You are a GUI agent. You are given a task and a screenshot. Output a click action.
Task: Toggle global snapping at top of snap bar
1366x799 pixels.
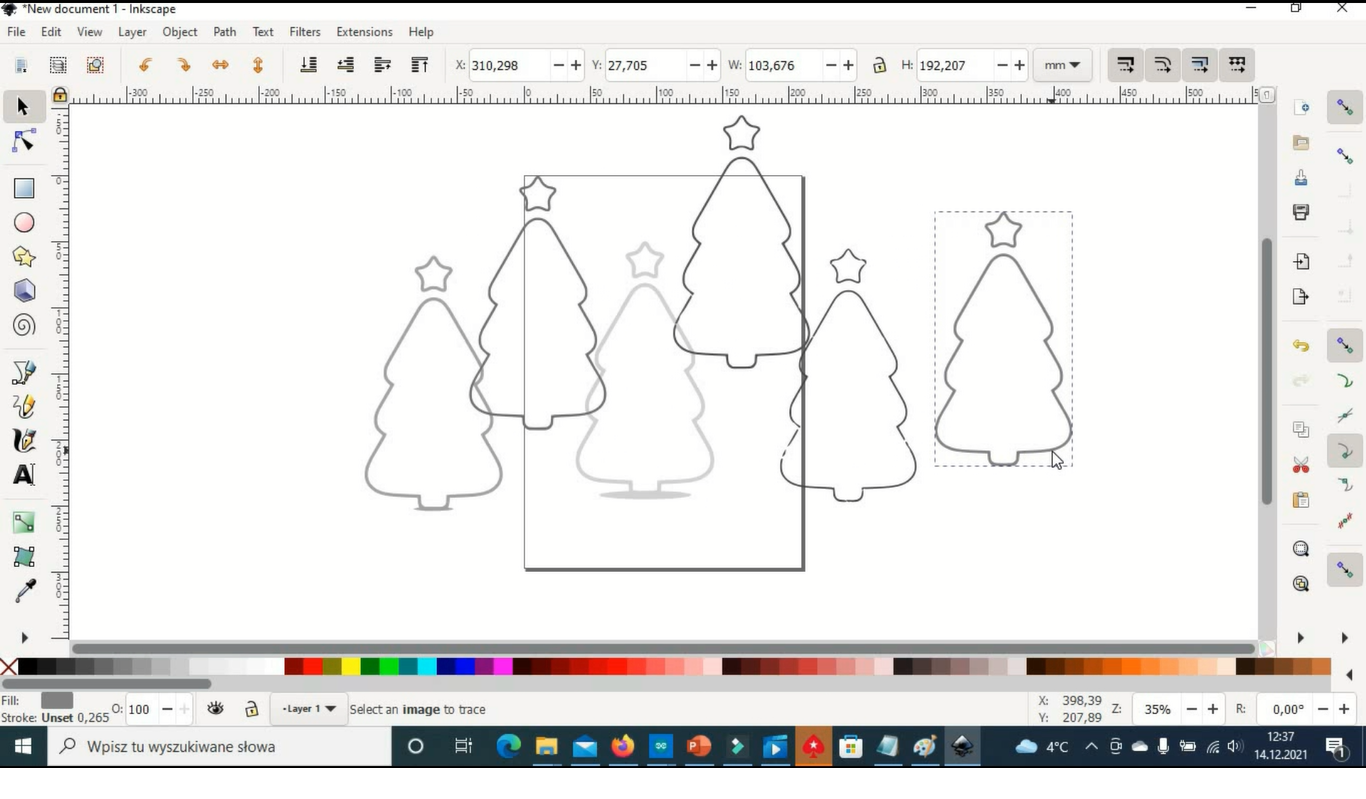(x=1345, y=107)
